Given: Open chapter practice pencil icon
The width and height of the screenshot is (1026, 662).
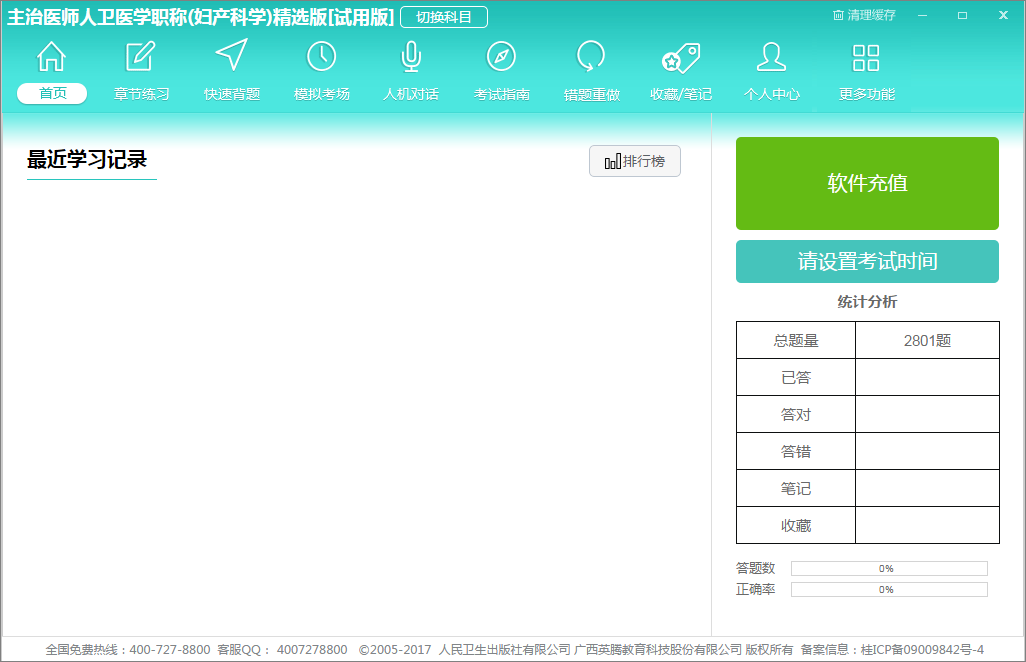Looking at the screenshot, I should (141, 56).
